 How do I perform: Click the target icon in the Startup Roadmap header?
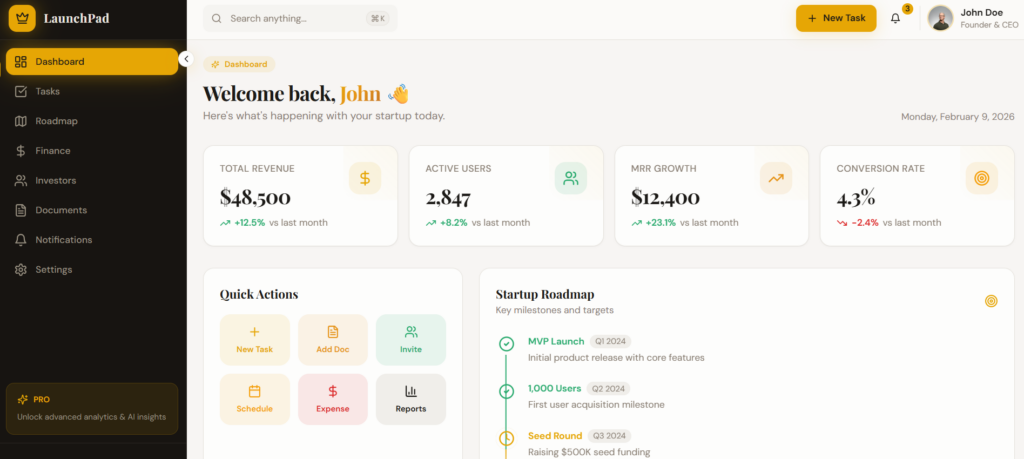pyautogui.click(x=991, y=301)
